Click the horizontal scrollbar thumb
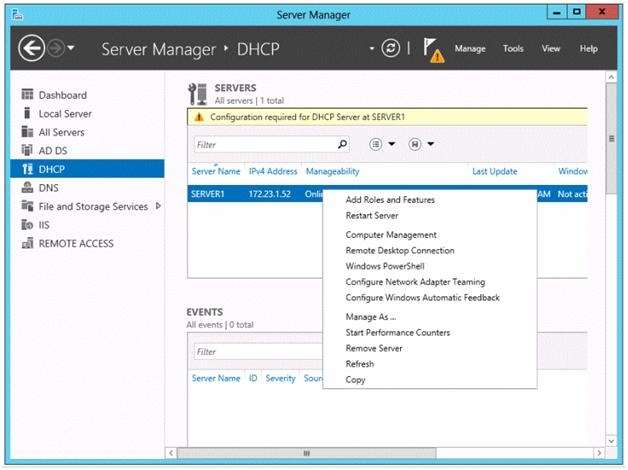The height and width of the screenshot is (470, 628). click(306, 453)
